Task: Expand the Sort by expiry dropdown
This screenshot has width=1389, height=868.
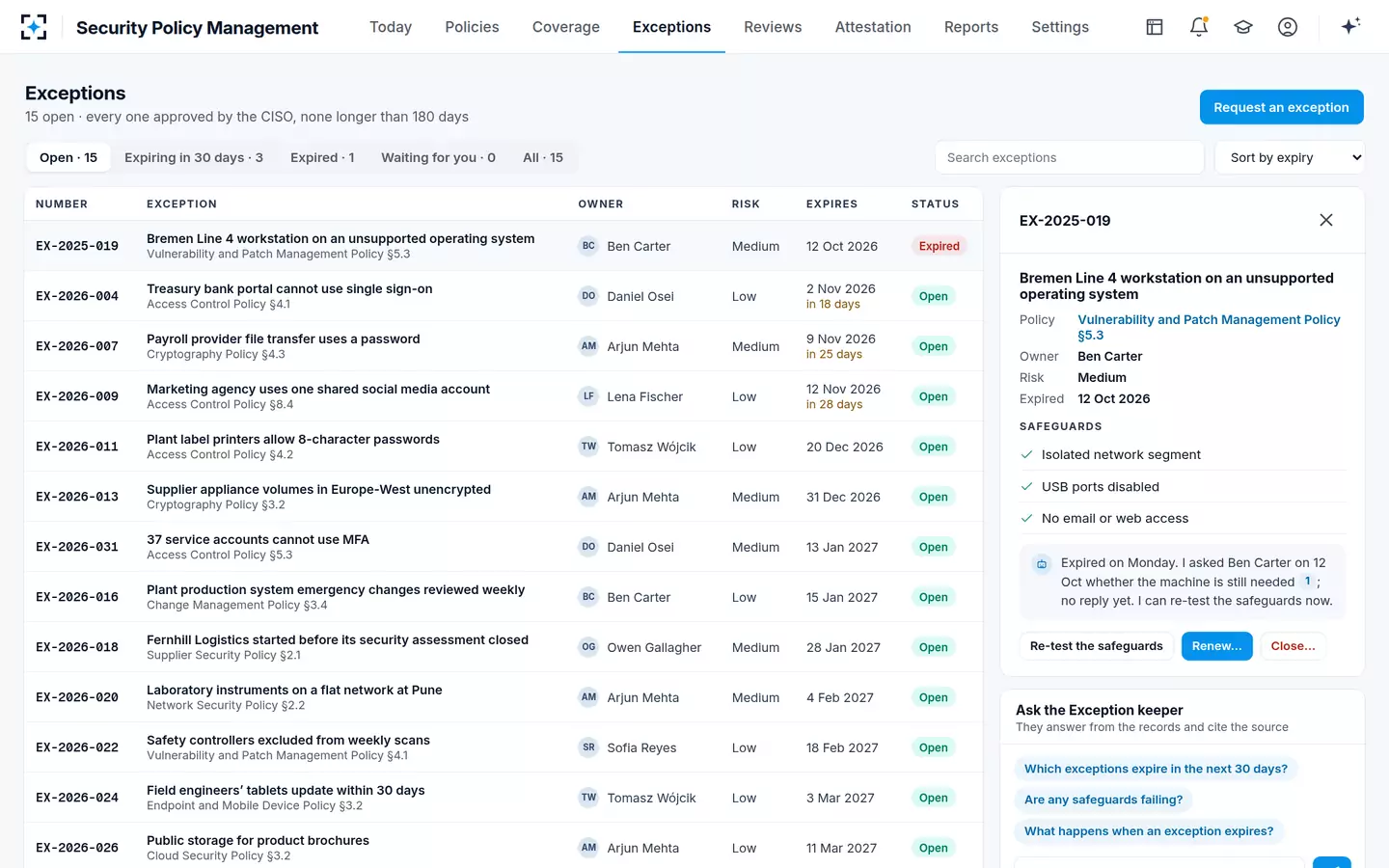Action: 1290,157
